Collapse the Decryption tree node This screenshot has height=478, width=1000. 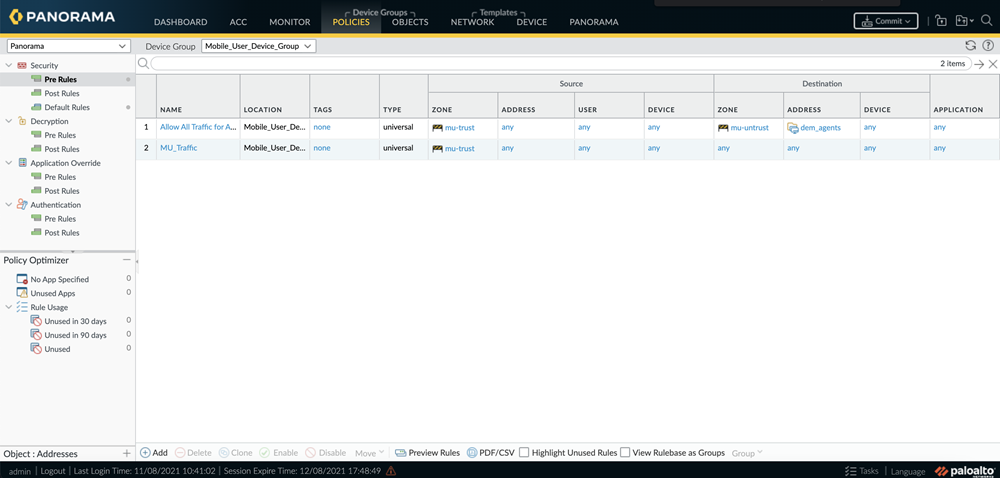9,121
